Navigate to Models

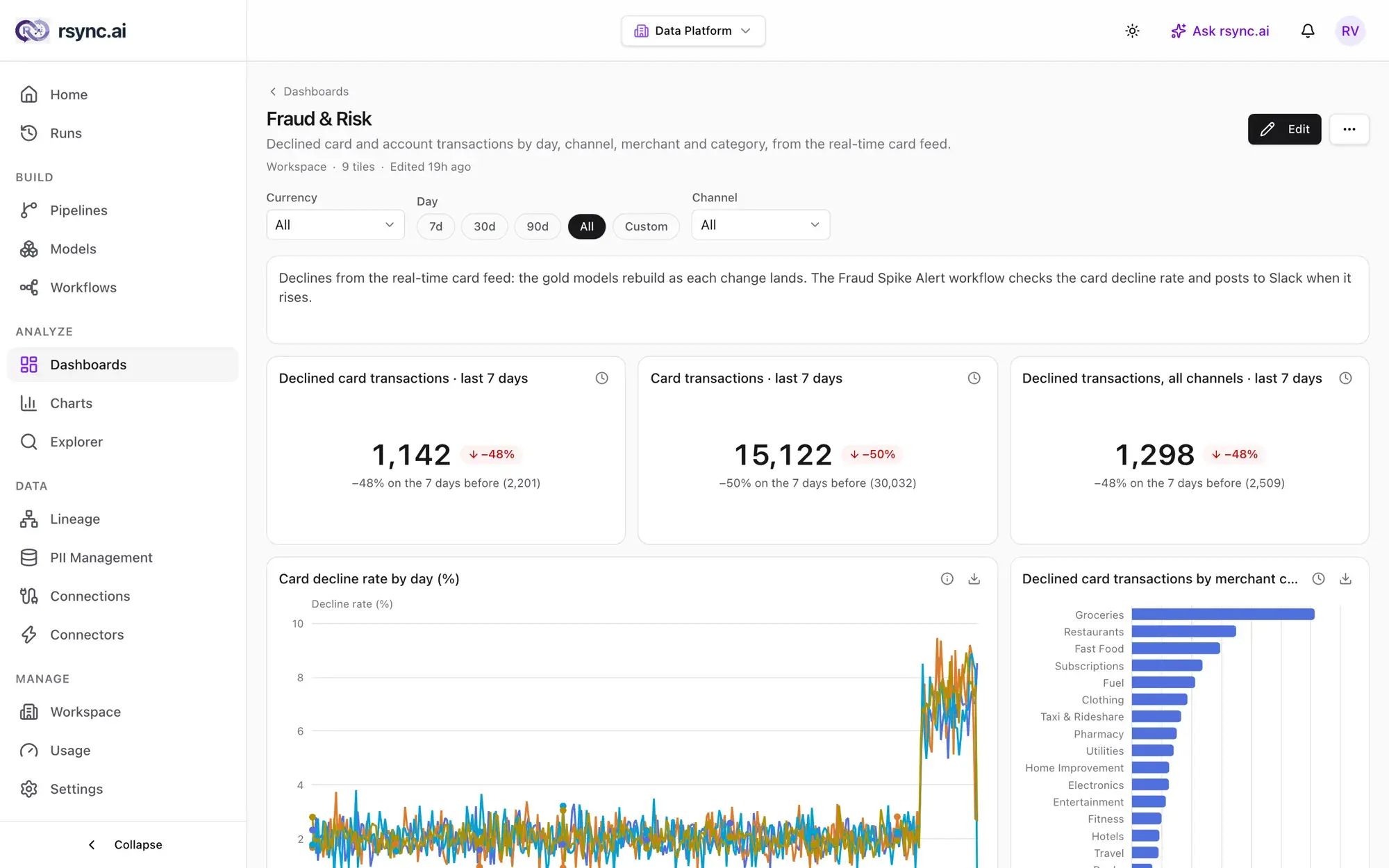pyautogui.click(x=123, y=249)
